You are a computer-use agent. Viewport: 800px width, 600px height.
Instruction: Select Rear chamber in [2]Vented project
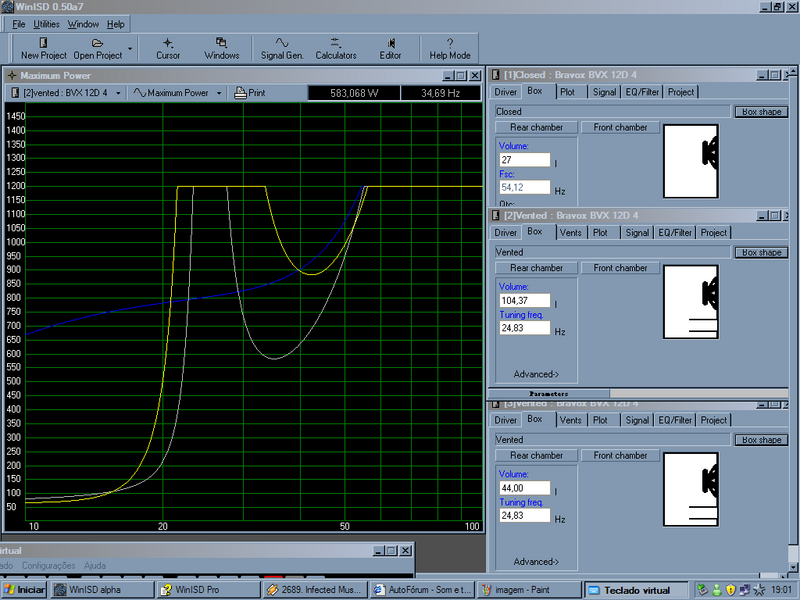pos(536,268)
